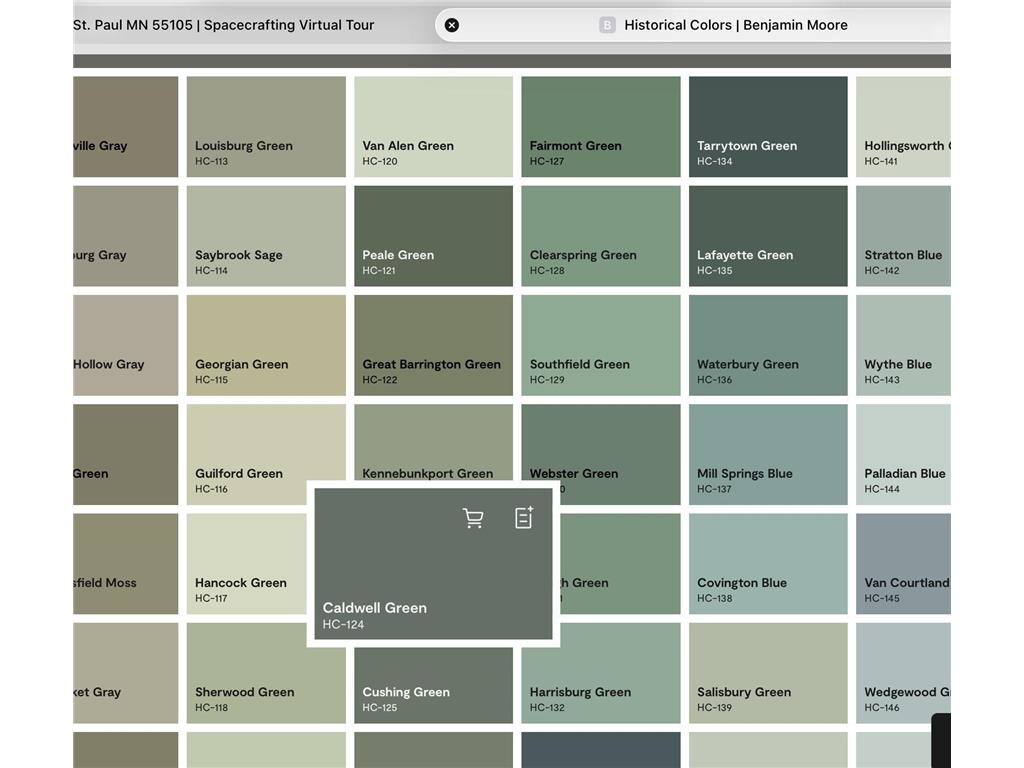Select Great Barrington Green HC-122 swatch
The image size is (1024, 768).
point(434,345)
